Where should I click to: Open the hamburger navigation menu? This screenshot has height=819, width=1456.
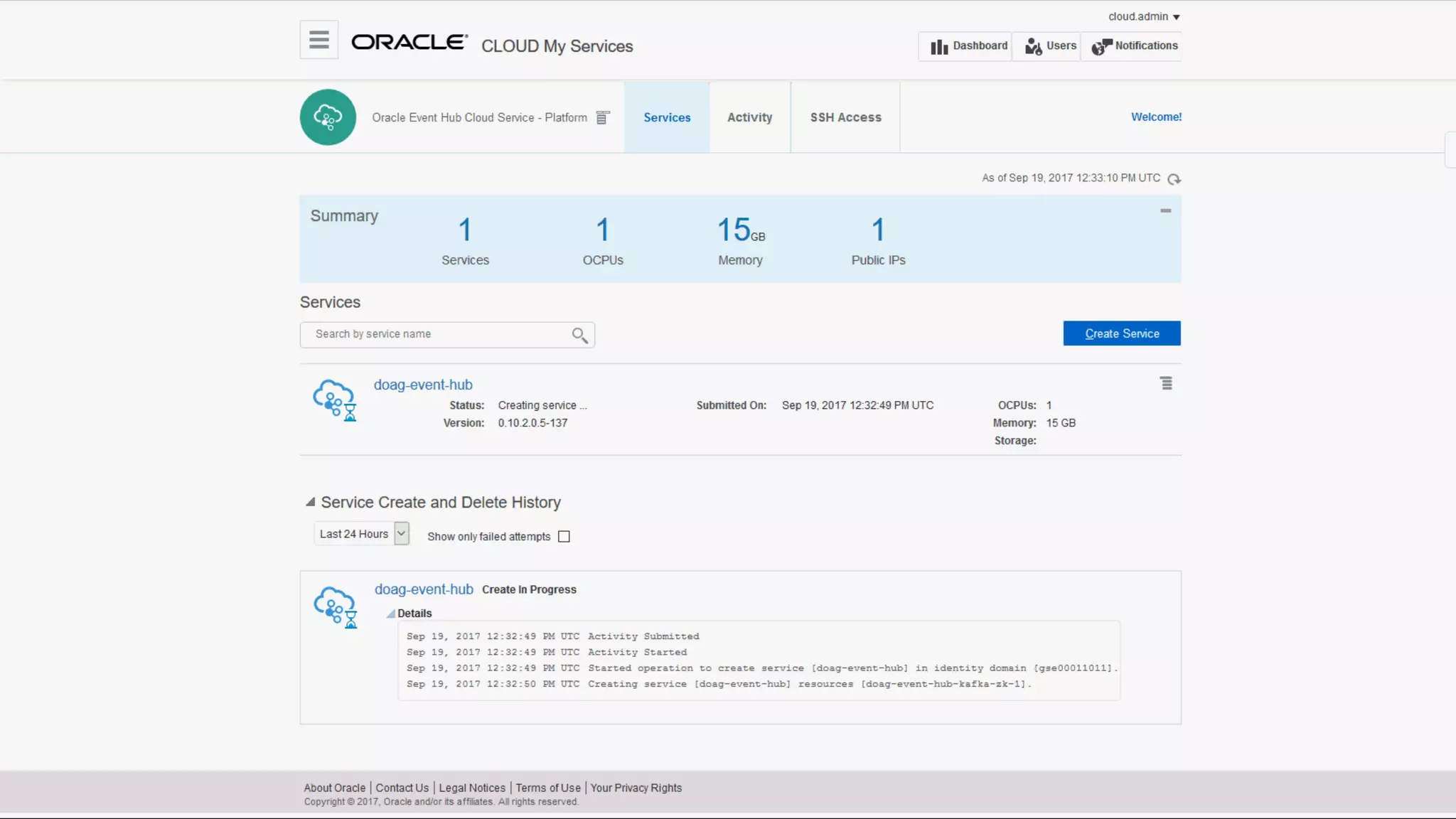pyautogui.click(x=318, y=40)
